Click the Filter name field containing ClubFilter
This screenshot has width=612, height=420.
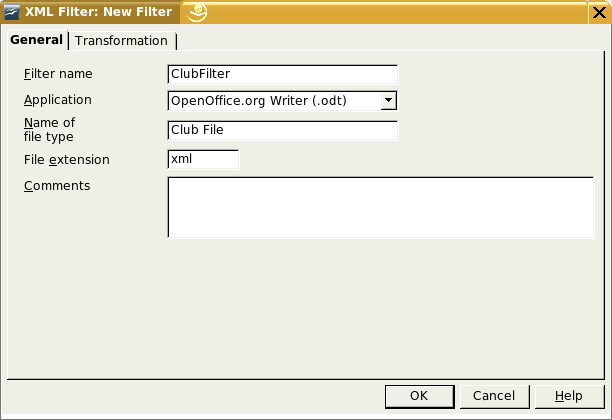[283, 74]
